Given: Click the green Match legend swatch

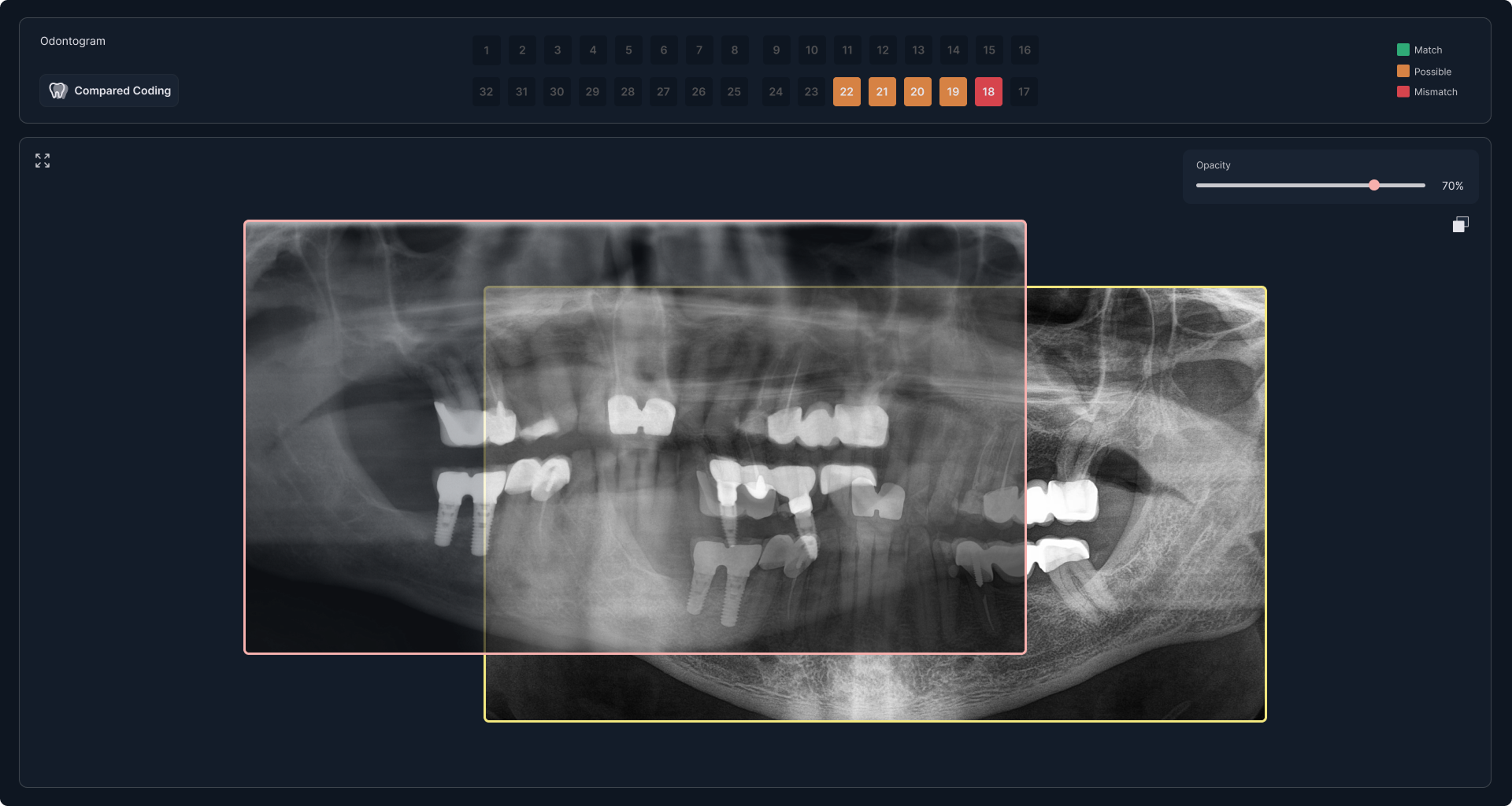Looking at the screenshot, I should pos(1403,50).
